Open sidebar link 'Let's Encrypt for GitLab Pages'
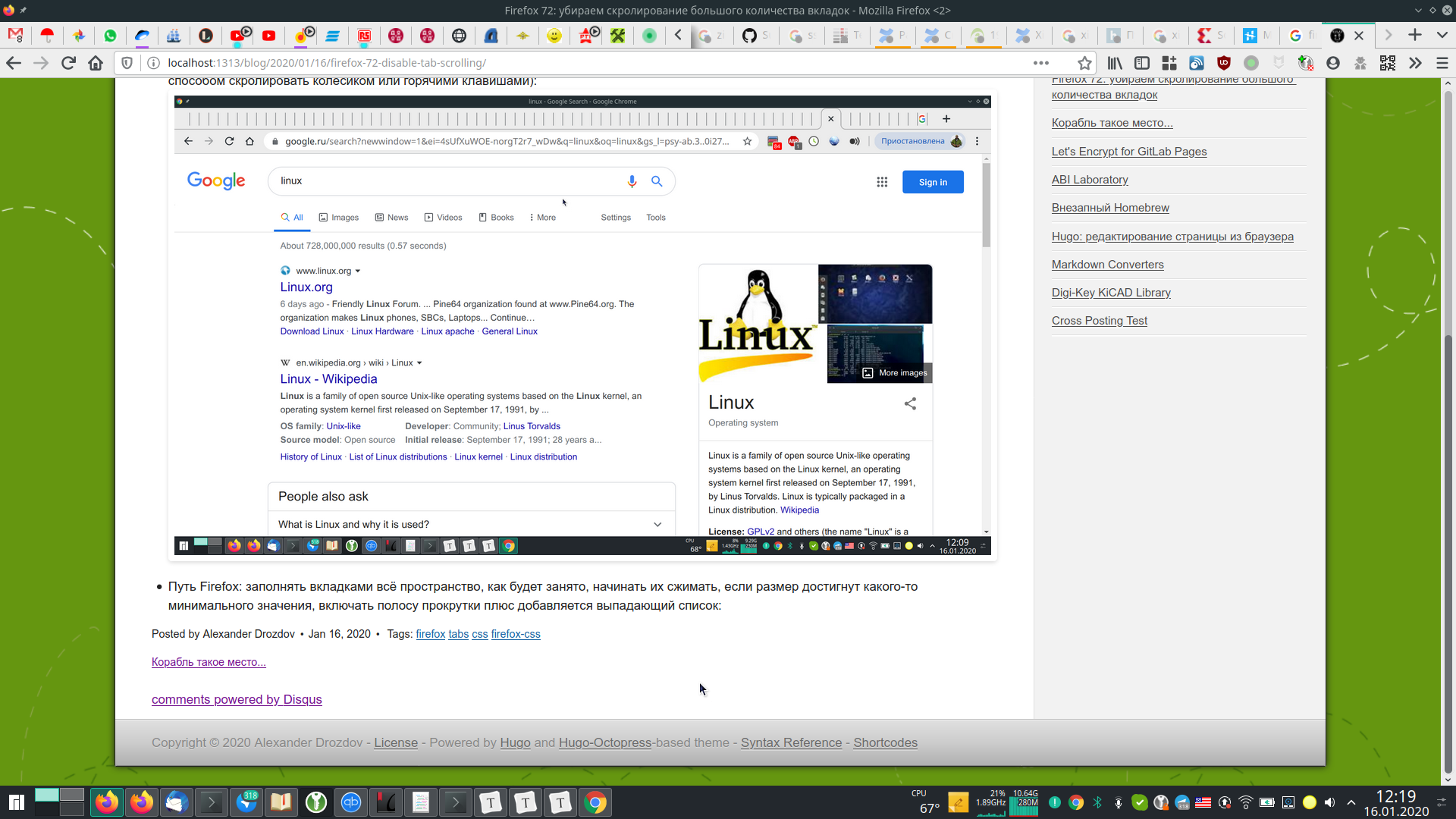The image size is (1456, 819). (1128, 151)
